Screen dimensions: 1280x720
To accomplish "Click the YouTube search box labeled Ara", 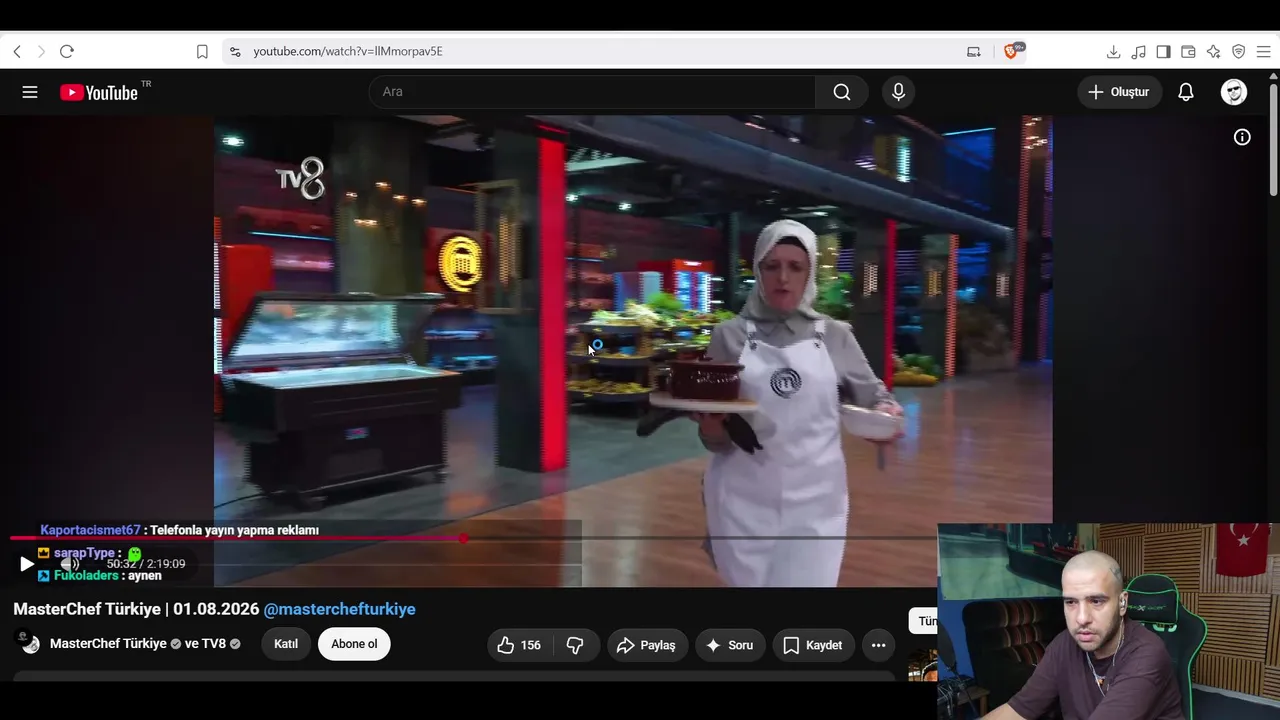I will point(592,92).
